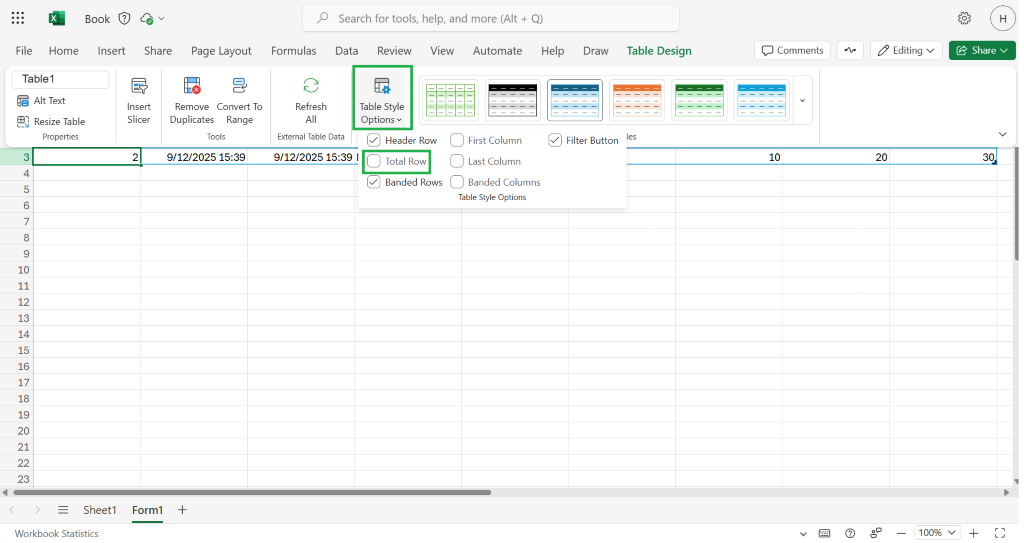
Task: Switch to the Formulas tab
Action: pyautogui.click(x=294, y=51)
